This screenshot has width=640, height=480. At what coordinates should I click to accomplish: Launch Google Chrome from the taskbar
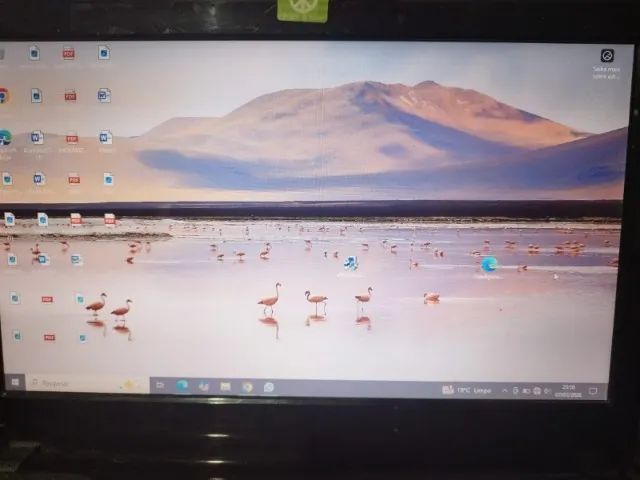click(x=247, y=387)
